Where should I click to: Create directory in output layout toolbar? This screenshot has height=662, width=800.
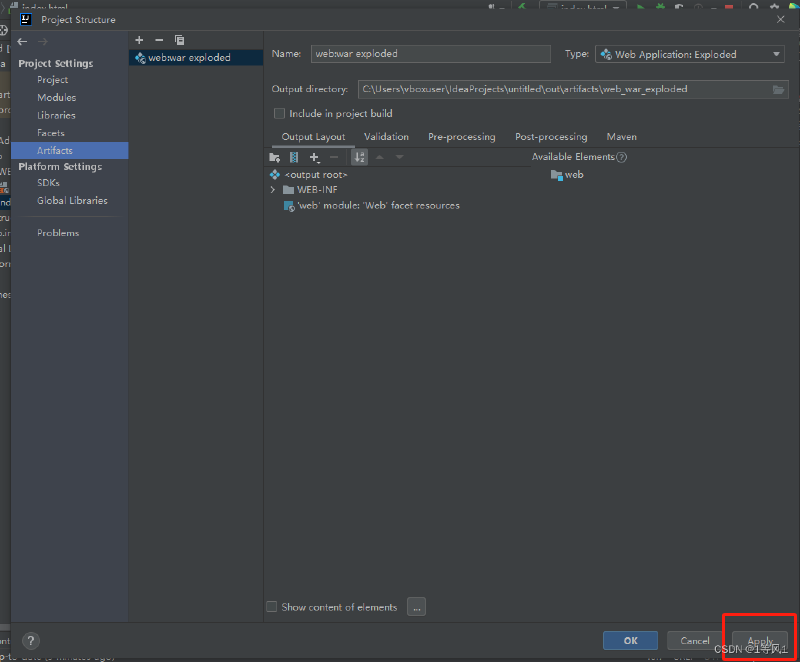click(274, 158)
